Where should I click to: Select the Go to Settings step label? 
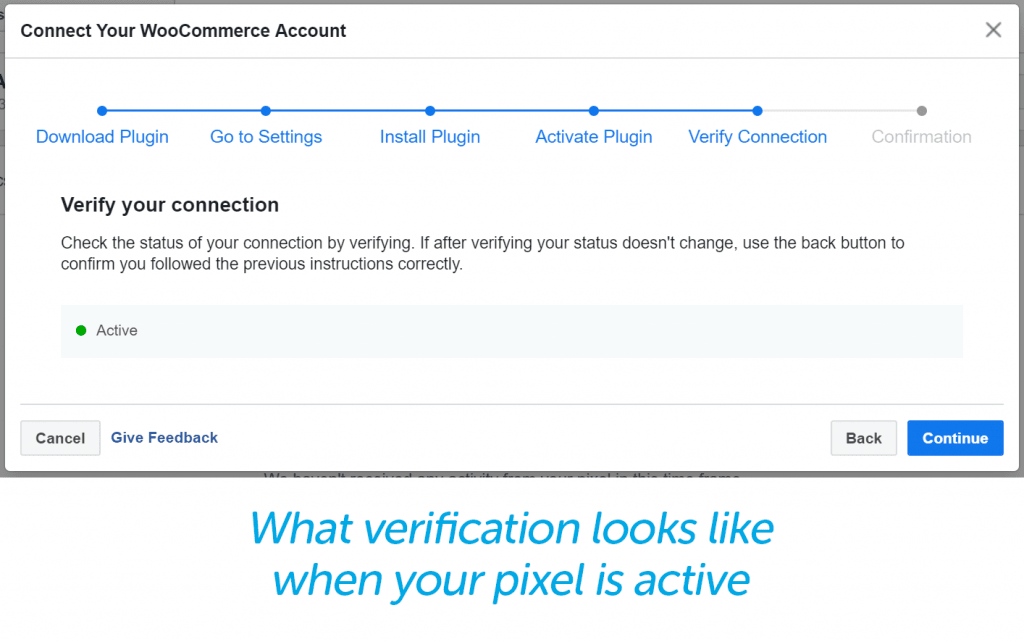pos(265,137)
